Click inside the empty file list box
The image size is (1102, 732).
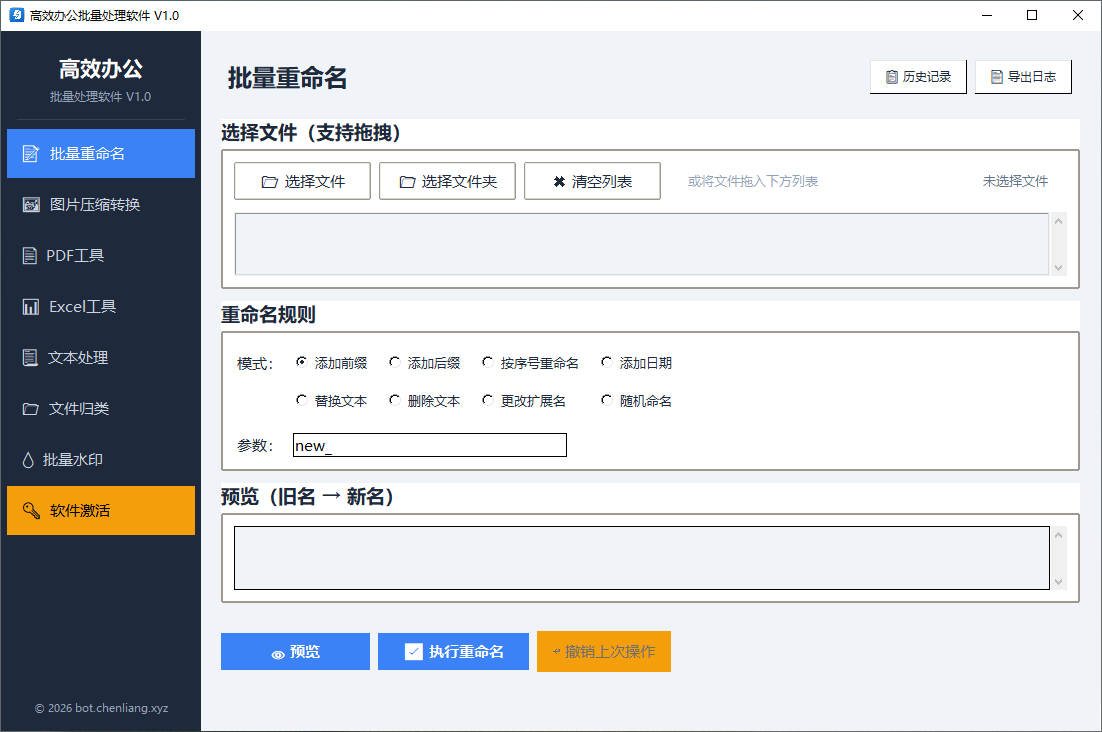642,244
